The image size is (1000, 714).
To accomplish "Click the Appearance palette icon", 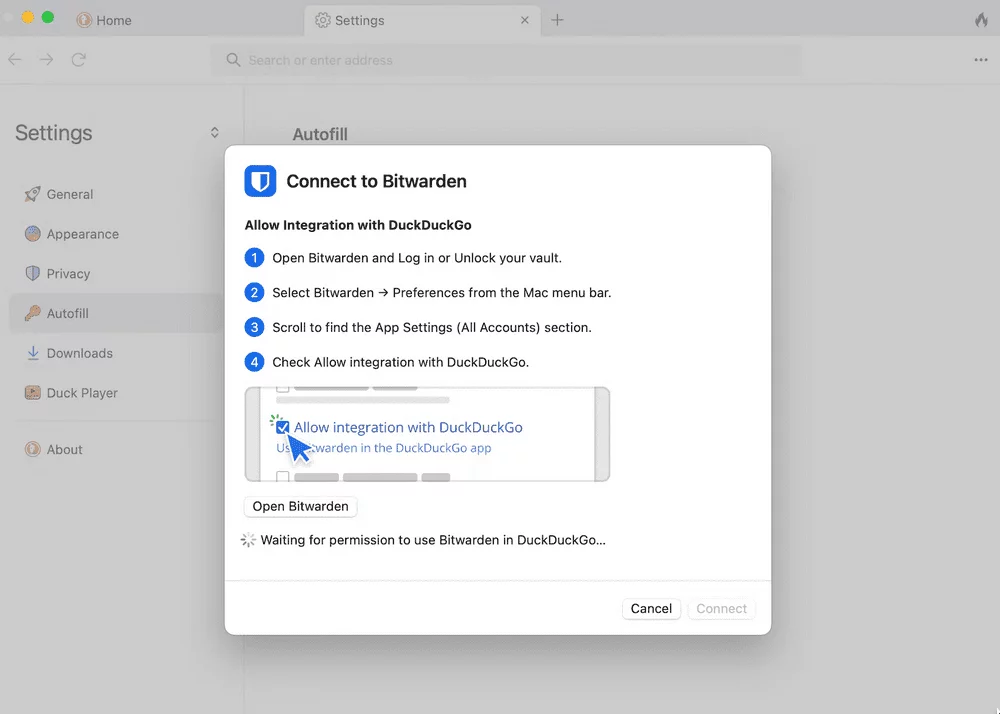I will (x=33, y=234).
